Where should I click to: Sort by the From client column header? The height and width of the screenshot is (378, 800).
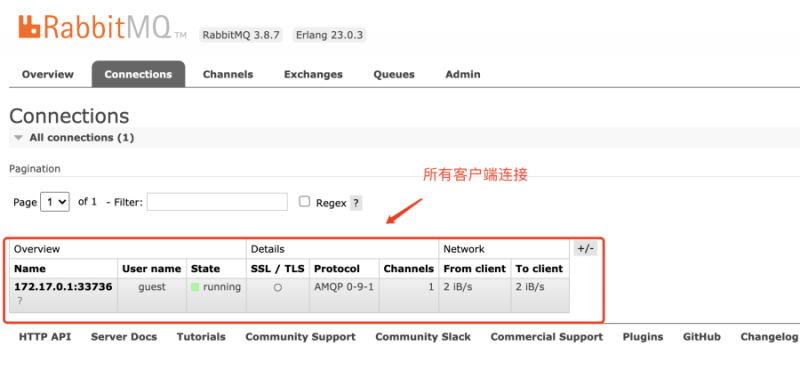(x=474, y=269)
